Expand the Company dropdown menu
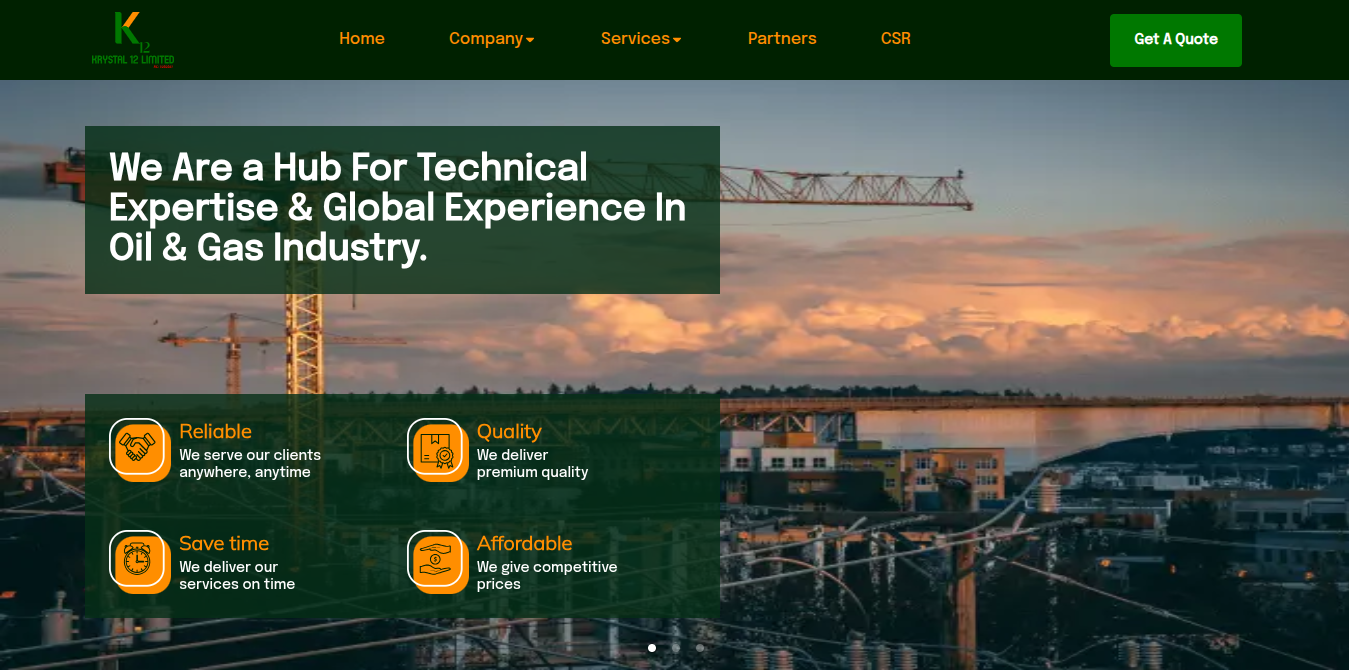This screenshot has width=1349, height=670. point(491,39)
